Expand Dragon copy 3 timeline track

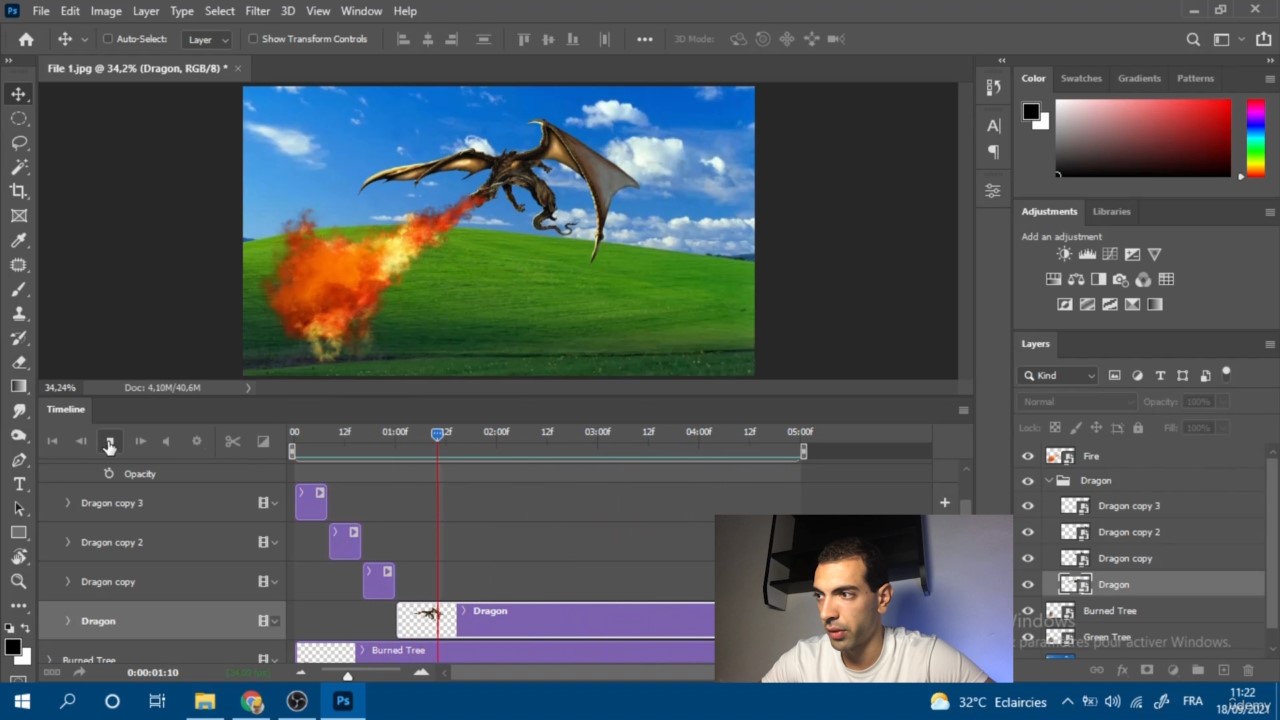click(x=68, y=503)
